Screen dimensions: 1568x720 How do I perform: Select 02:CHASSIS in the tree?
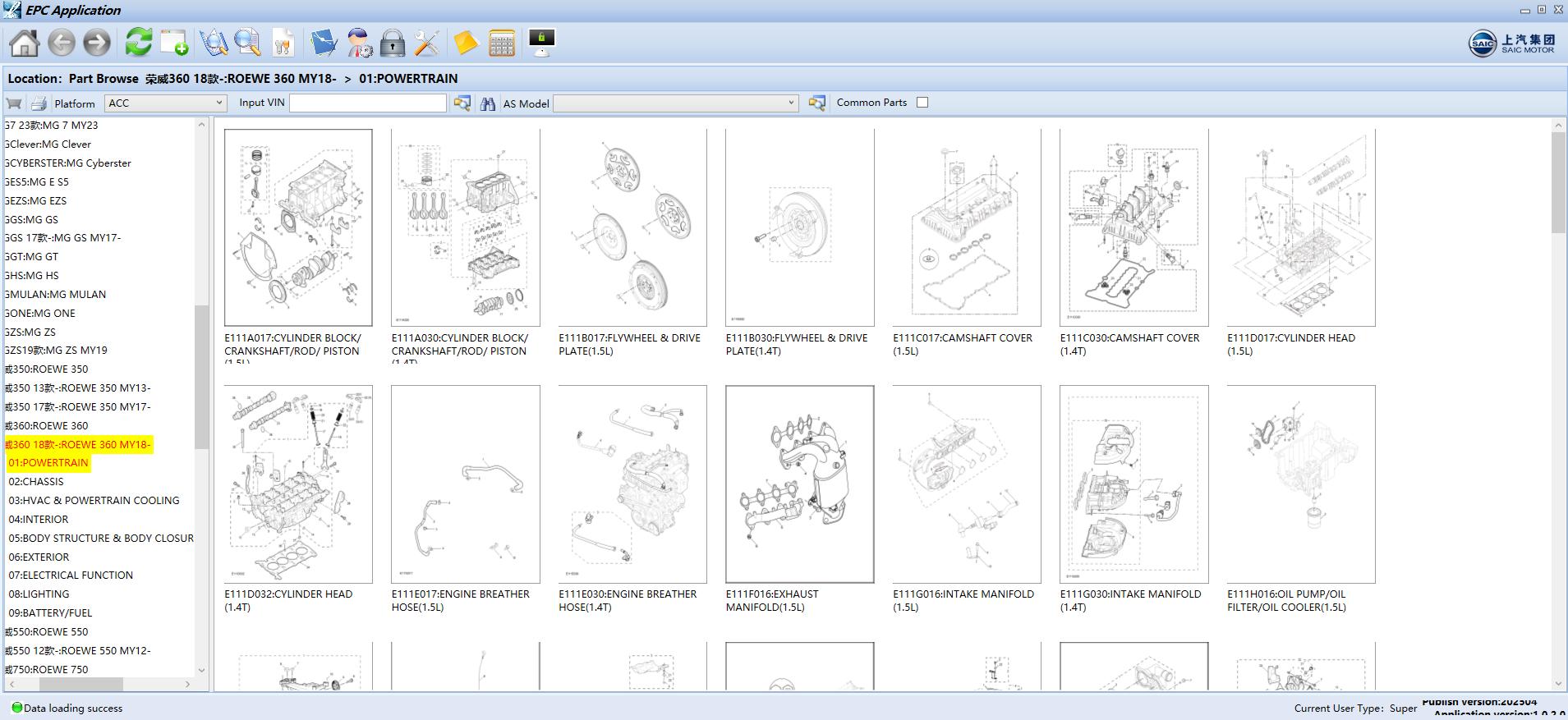pos(36,482)
